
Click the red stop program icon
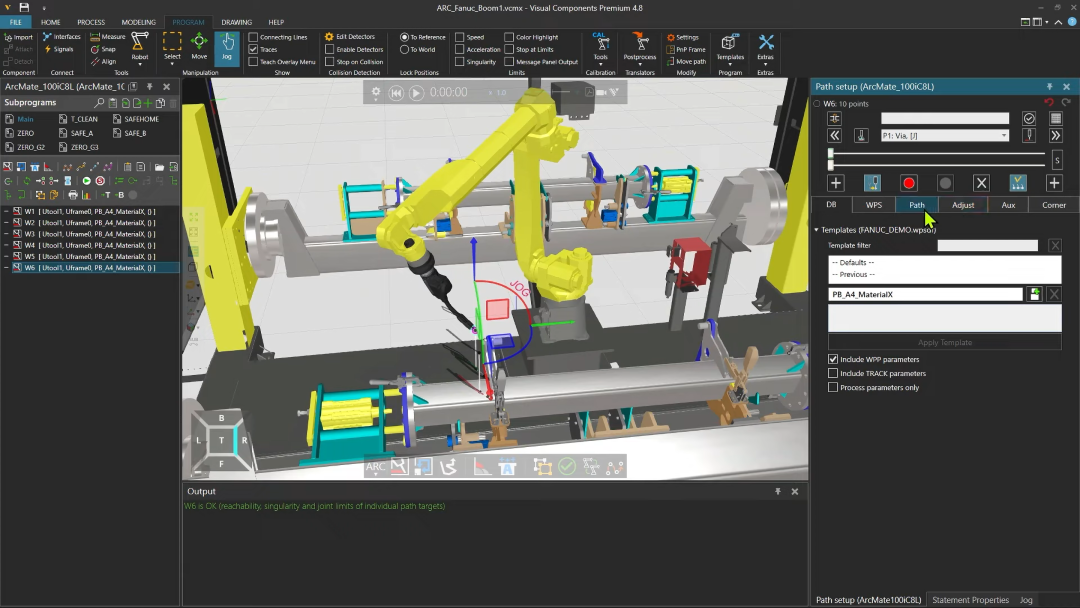click(x=101, y=181)
